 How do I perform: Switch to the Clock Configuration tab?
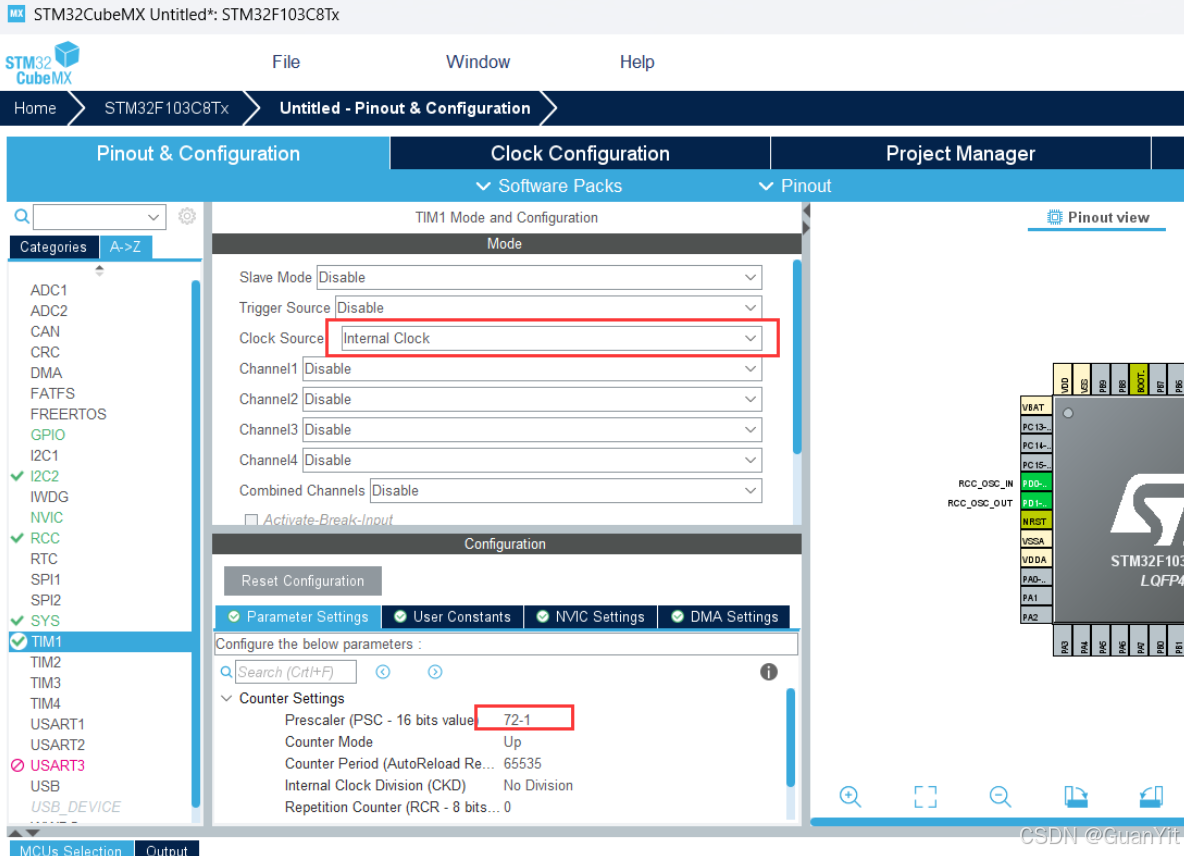point(580,153)
